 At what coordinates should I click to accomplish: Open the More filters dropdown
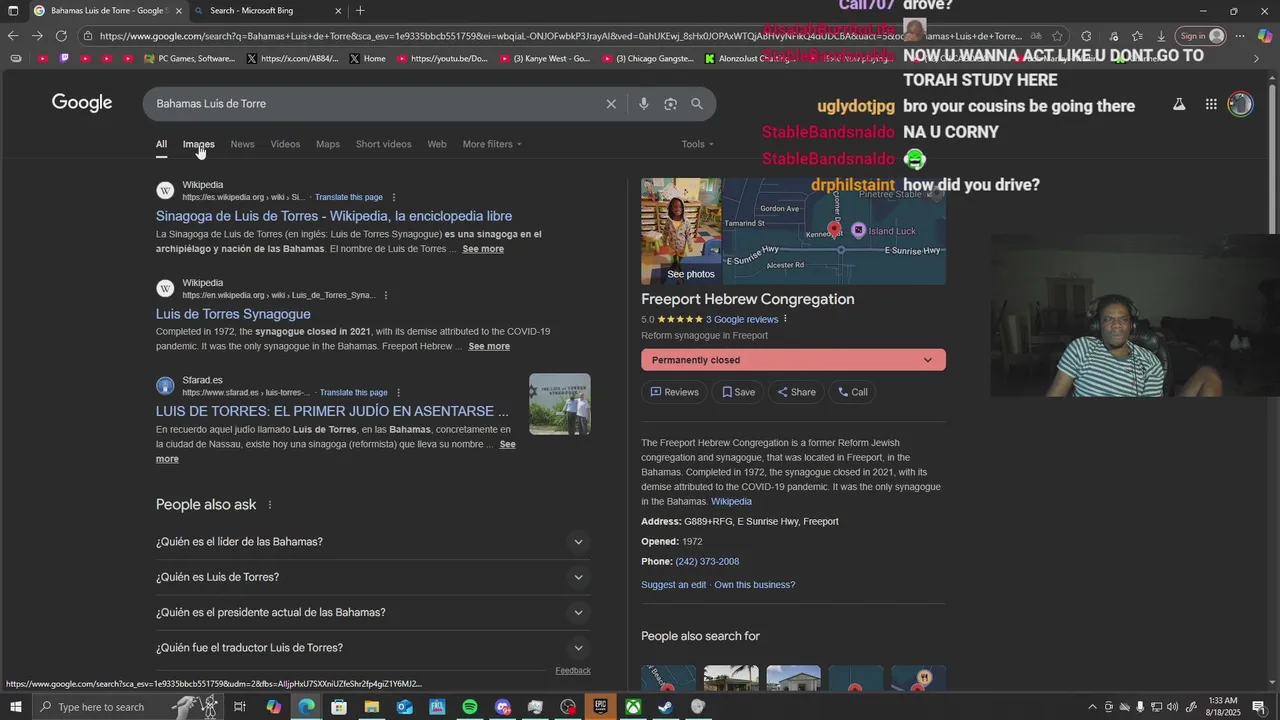click(x=492, y=144)
